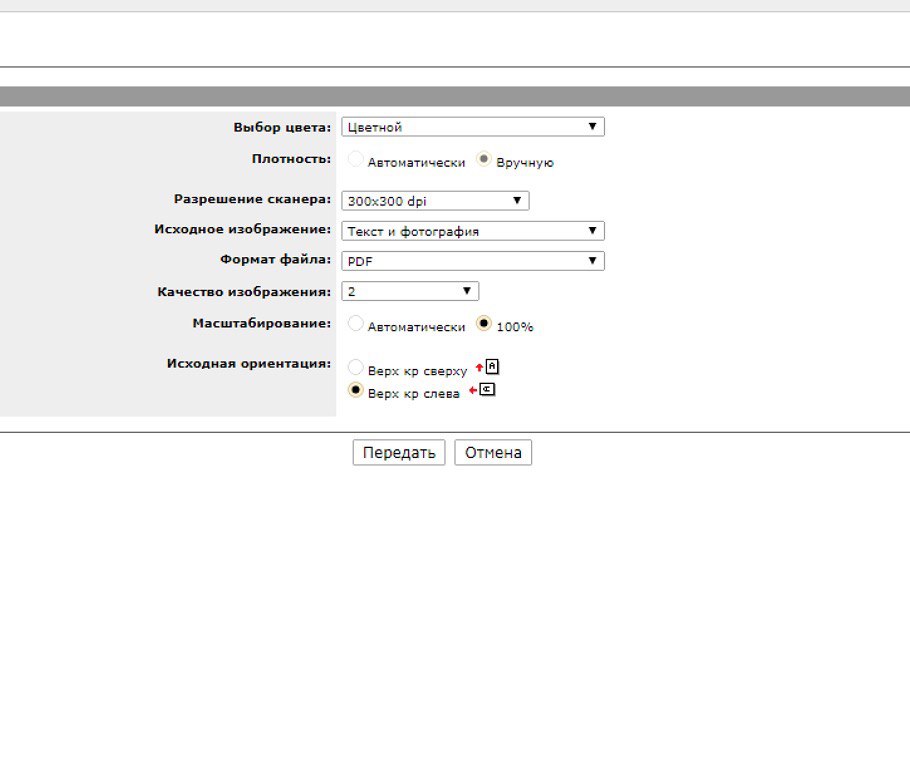This screenshot has width=910, height=768.
Task: Open the Формат файла dropdown
Action: tap(472, 261)
